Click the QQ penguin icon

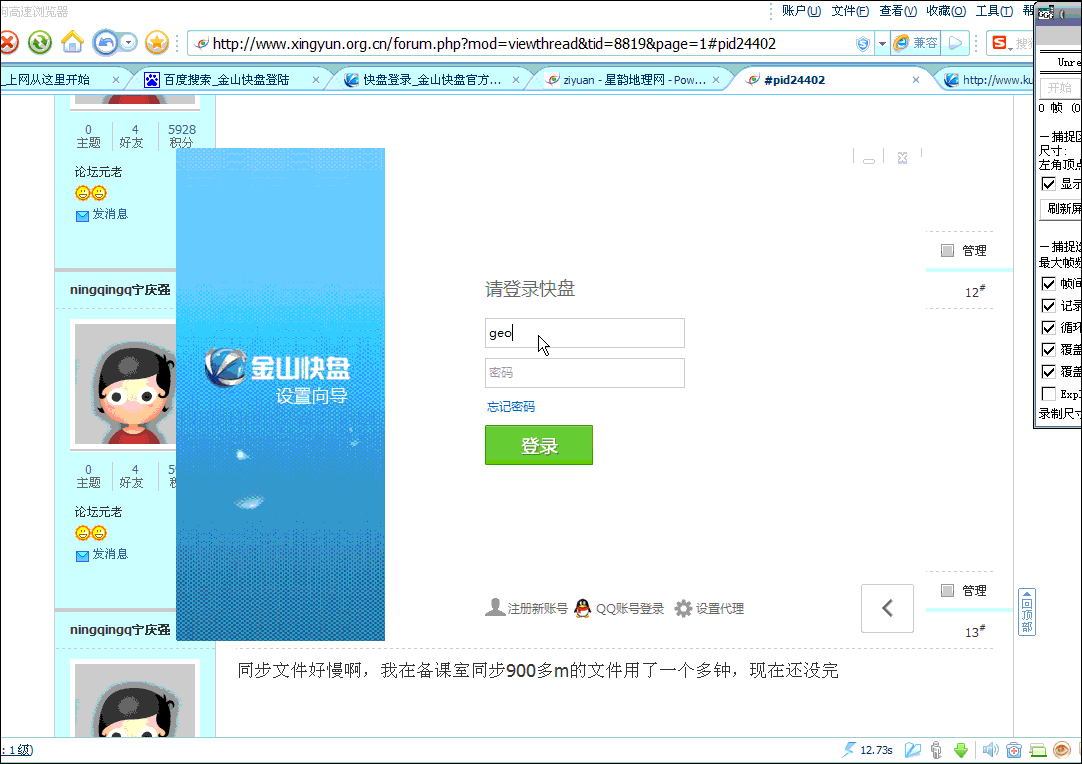(x=582, y=608)
